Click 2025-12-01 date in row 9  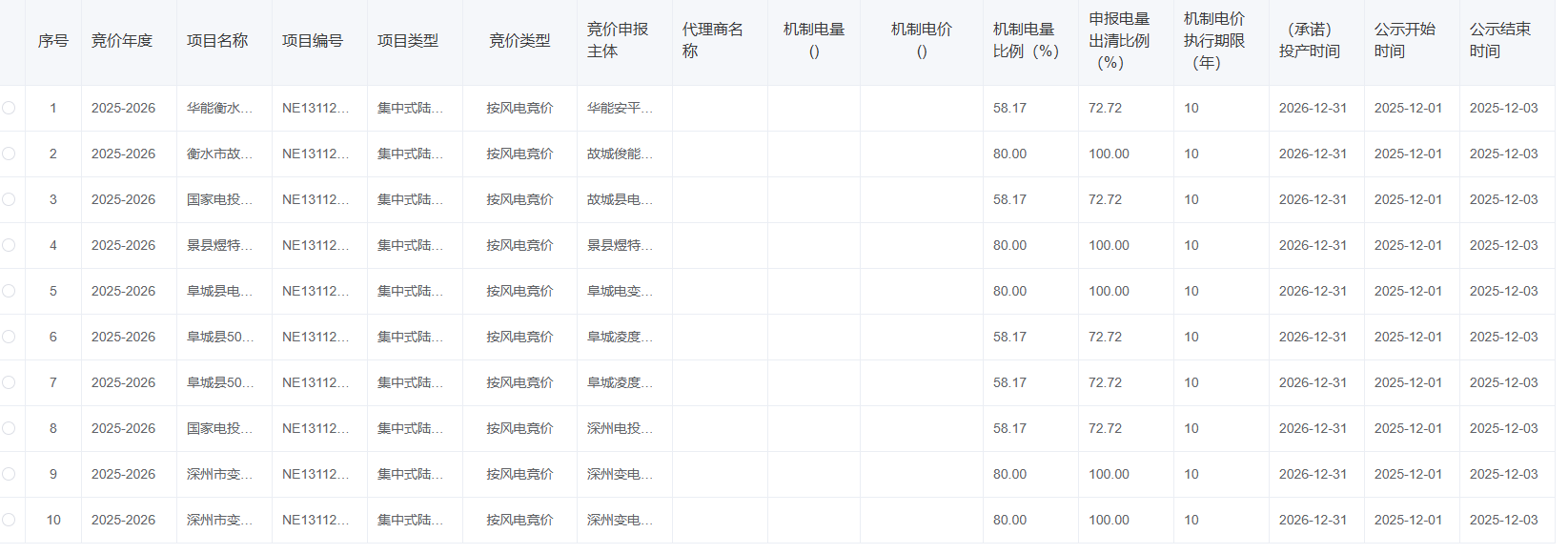pyautogui.click(x=1408, y=474)
